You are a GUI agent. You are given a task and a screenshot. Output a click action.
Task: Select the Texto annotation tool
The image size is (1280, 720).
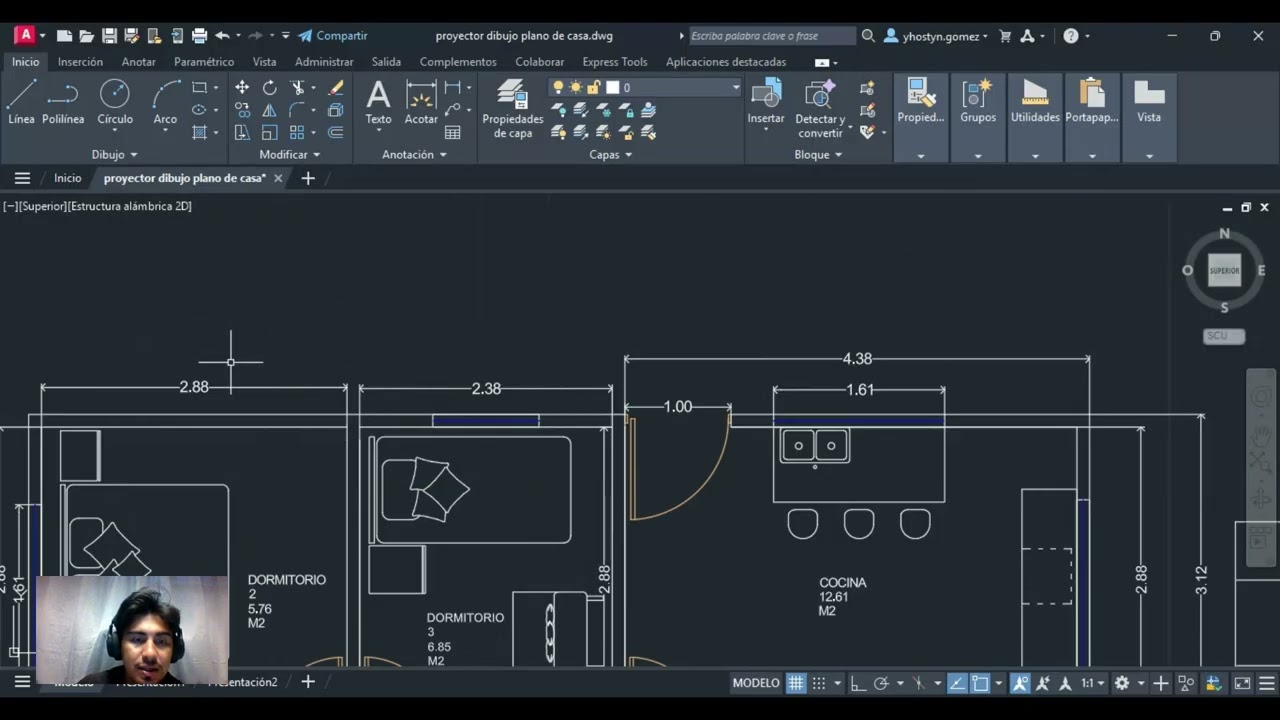378,103
